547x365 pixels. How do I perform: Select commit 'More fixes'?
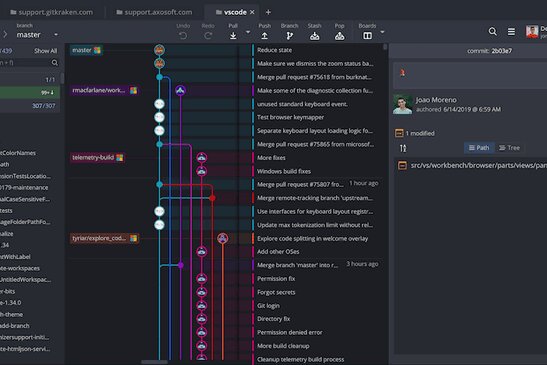point(271,158)
